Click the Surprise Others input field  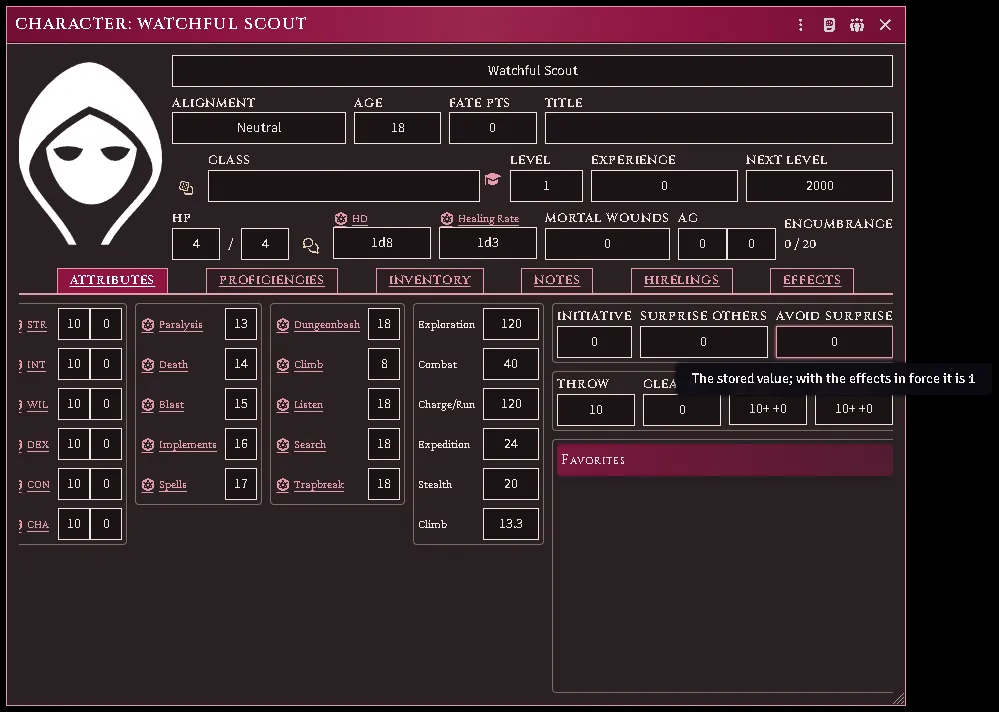pyautogui.click(x=703, y=342)
